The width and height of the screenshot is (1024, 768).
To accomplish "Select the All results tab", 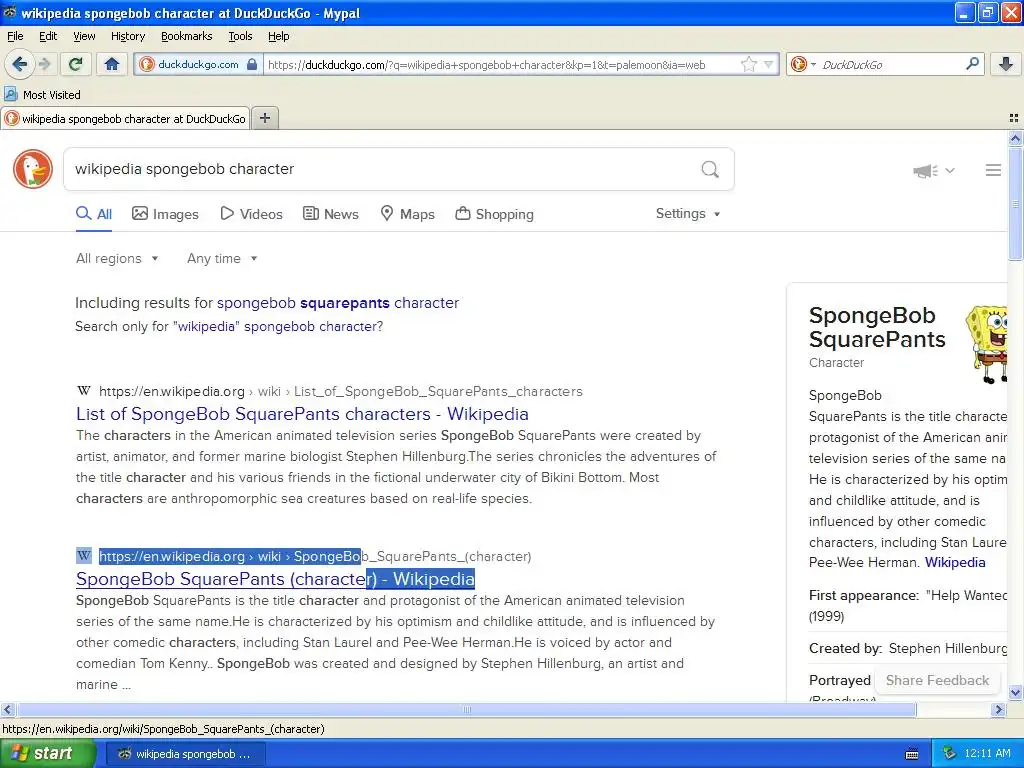I will [94, 214].
